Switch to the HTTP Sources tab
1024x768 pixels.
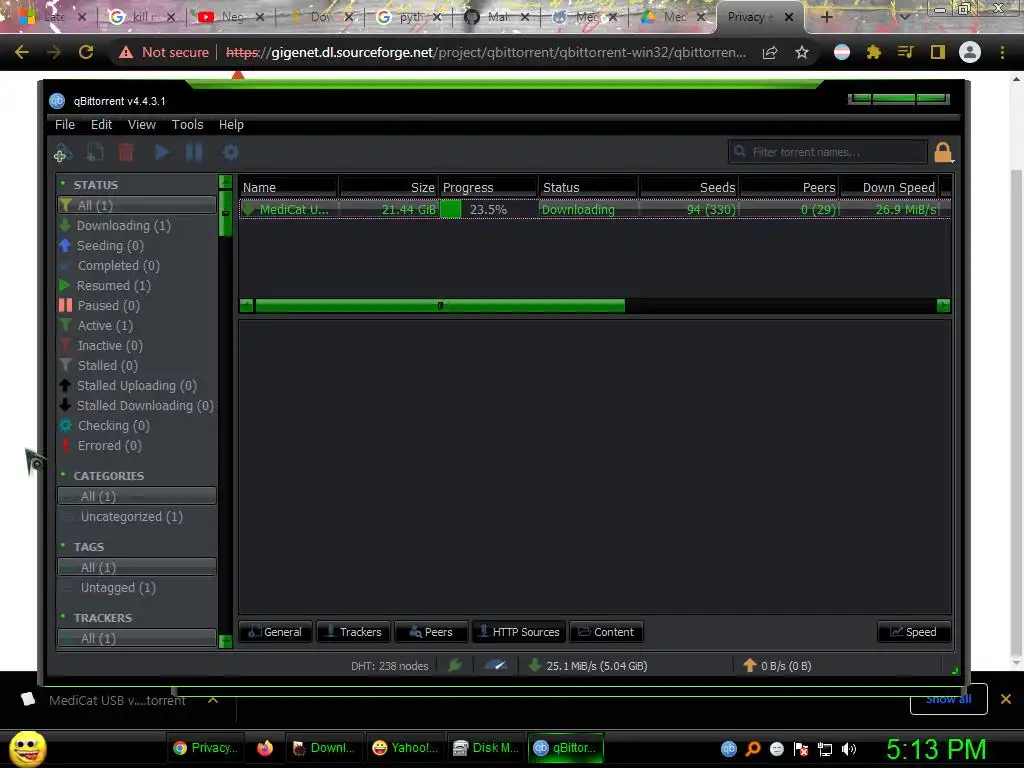point(519,632)
